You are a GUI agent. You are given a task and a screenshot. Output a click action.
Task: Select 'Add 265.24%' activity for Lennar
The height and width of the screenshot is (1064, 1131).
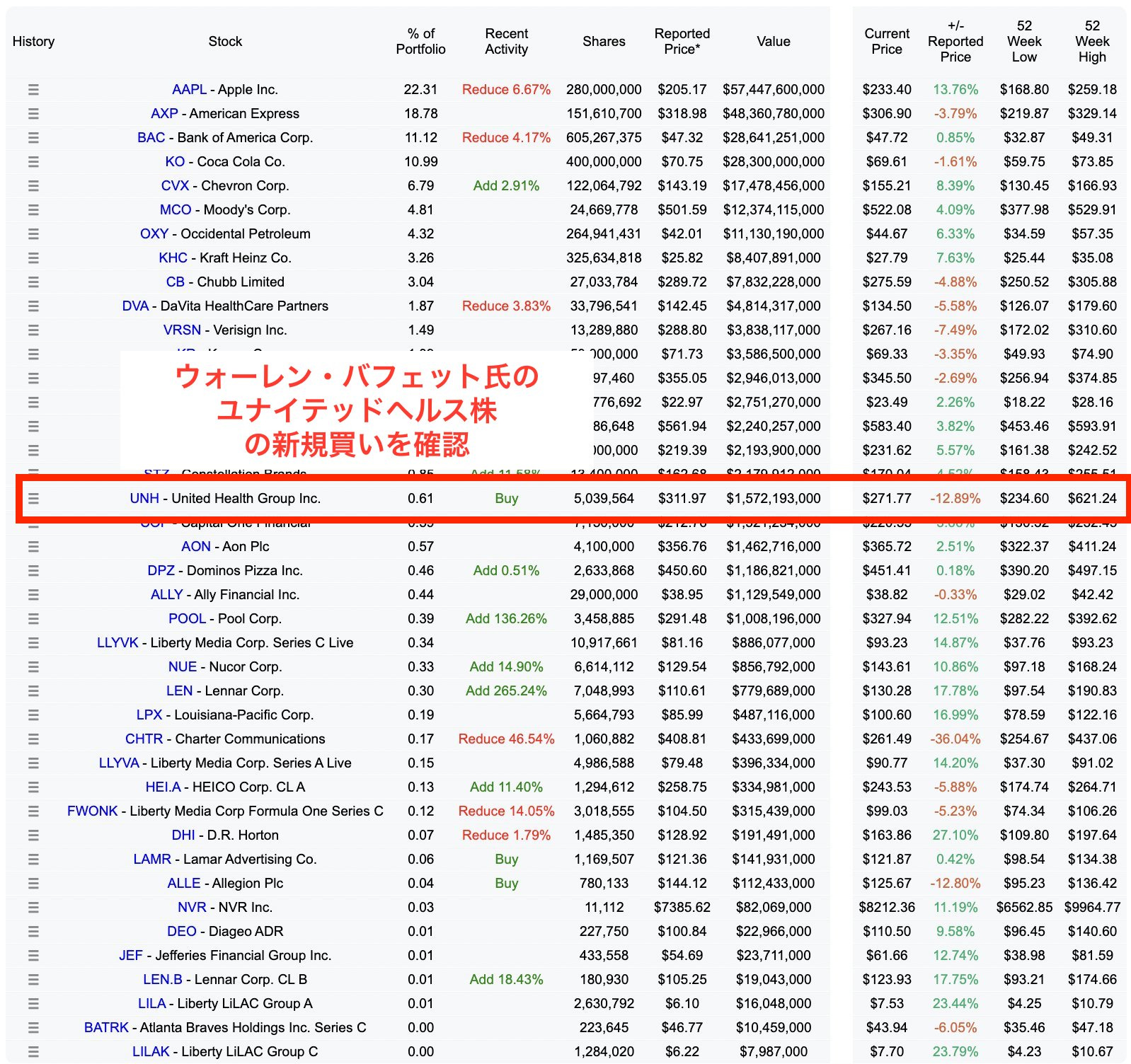click(506, 691)
